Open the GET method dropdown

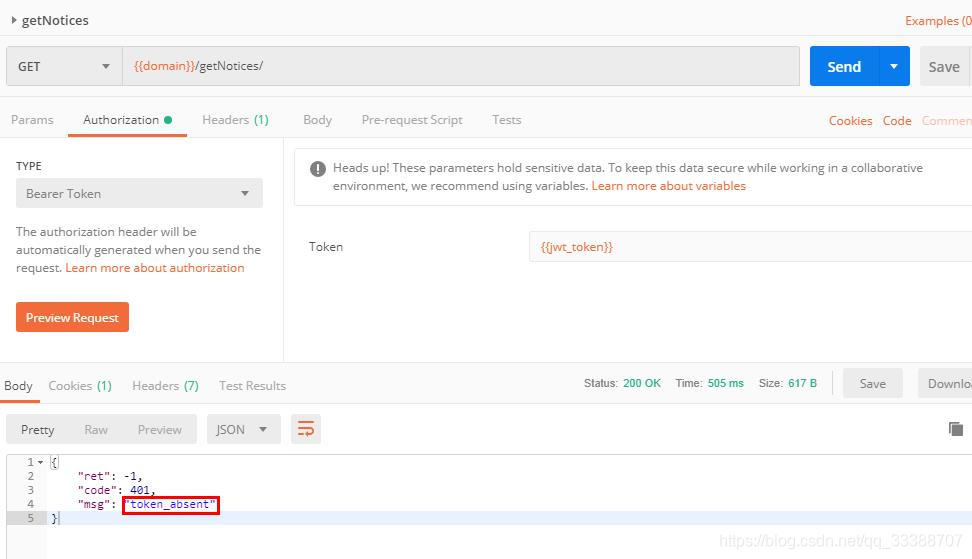pyautogui.click(x=64, y=66)
